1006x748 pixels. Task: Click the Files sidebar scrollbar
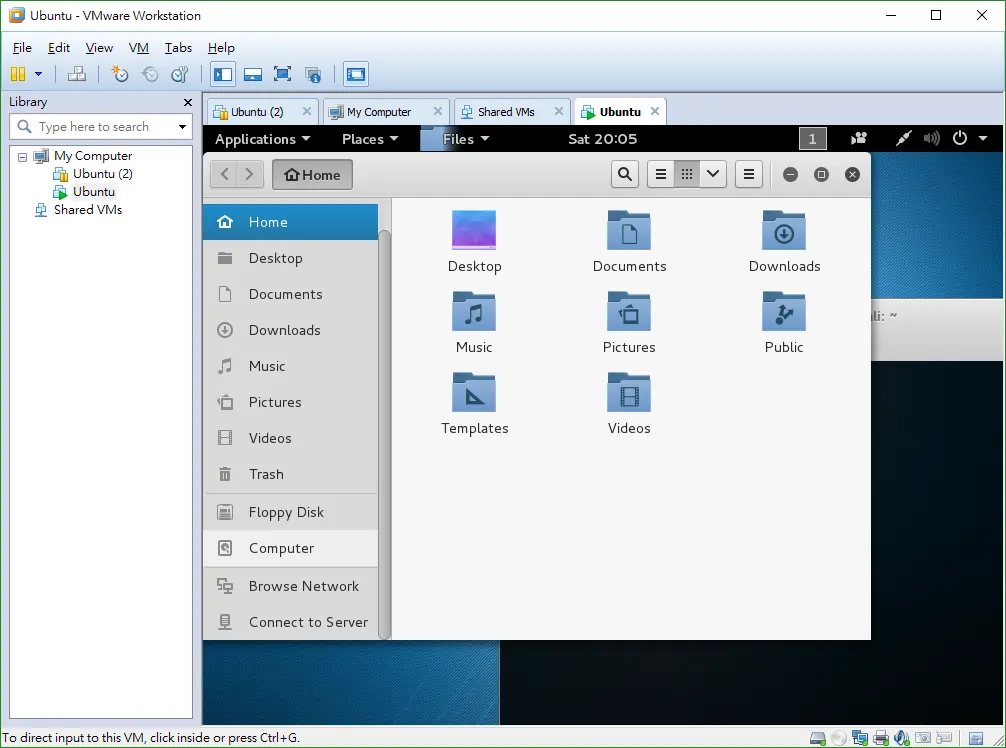(384, 434)
